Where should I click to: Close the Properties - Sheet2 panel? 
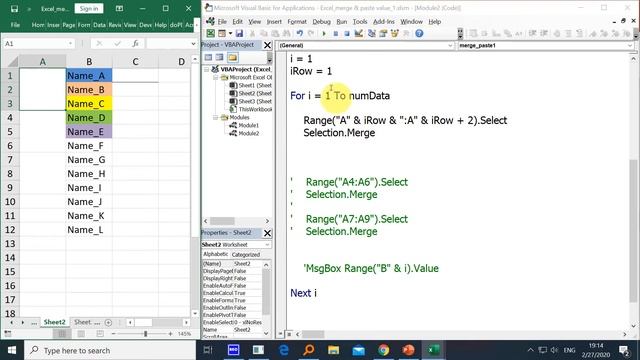pyautogui.click(x=267, y=233)
